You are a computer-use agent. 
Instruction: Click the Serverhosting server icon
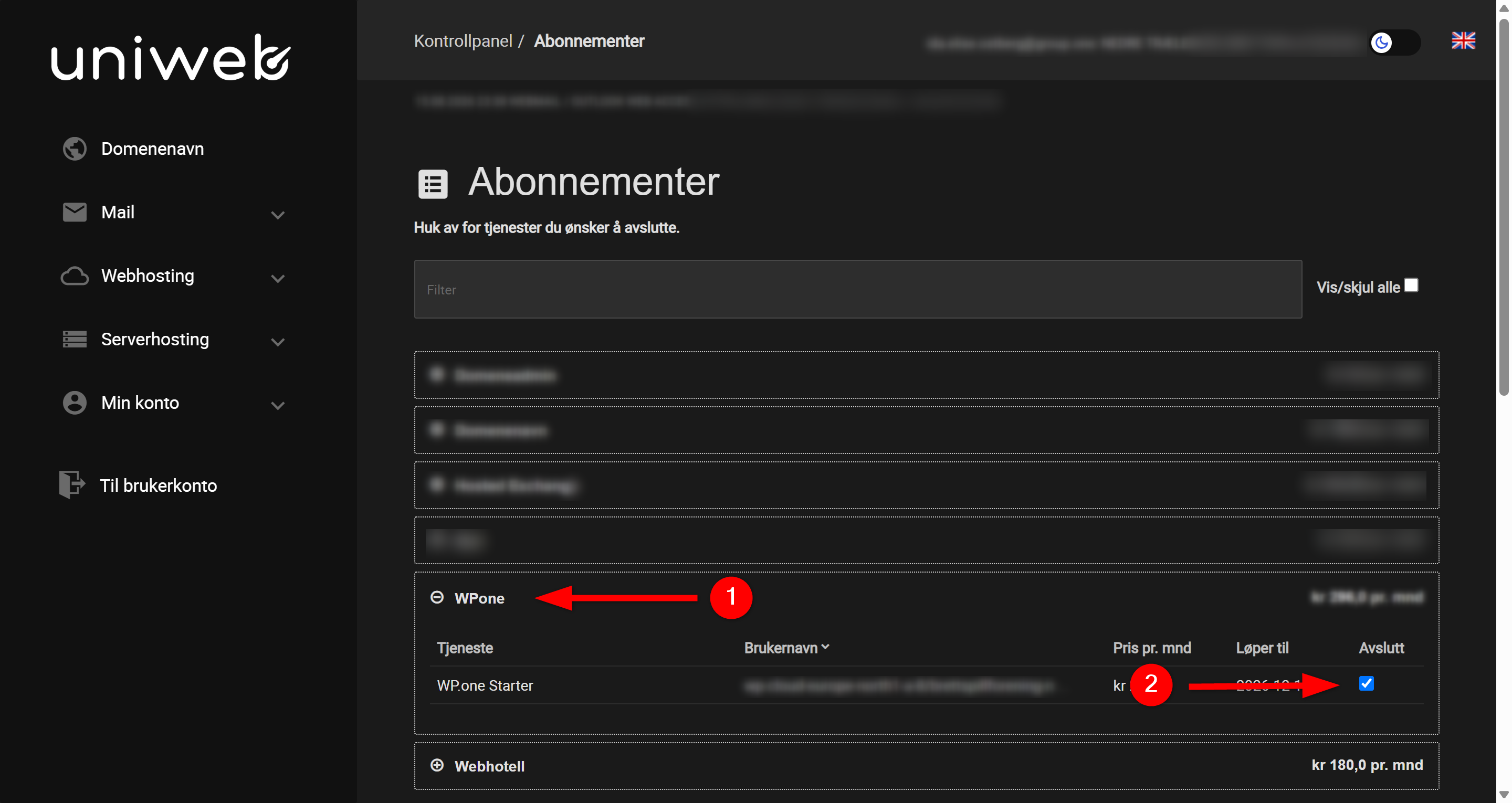[75, 339]
